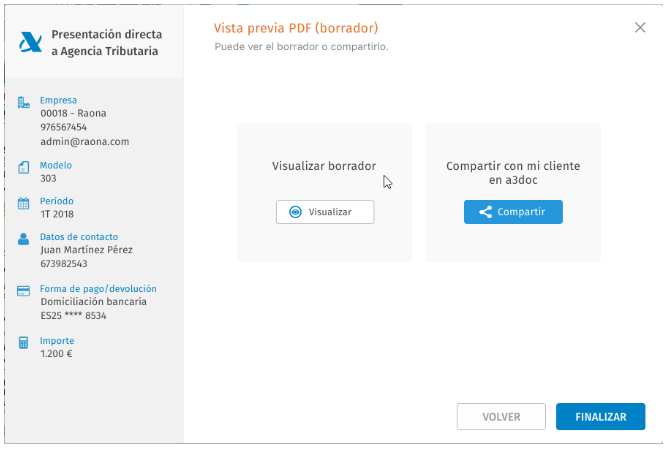Close the Vista previa PDF dialog
The width and height of the screenshot is (671, 449).
point(640,27)
